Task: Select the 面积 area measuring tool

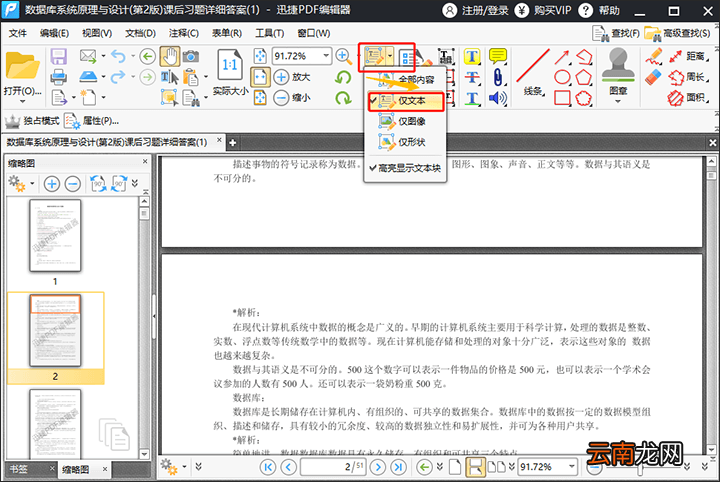Action: click(x=688, y=98)
